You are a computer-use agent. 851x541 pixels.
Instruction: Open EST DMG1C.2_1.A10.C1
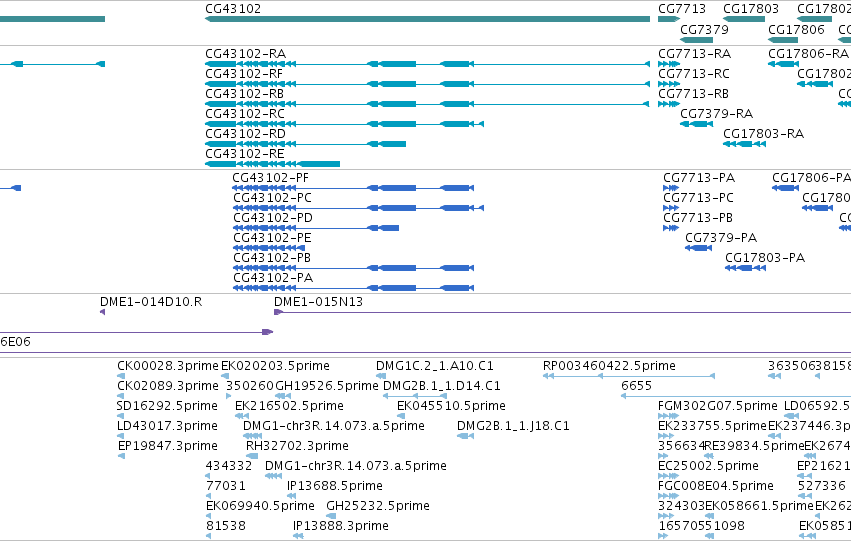(435, 366)
